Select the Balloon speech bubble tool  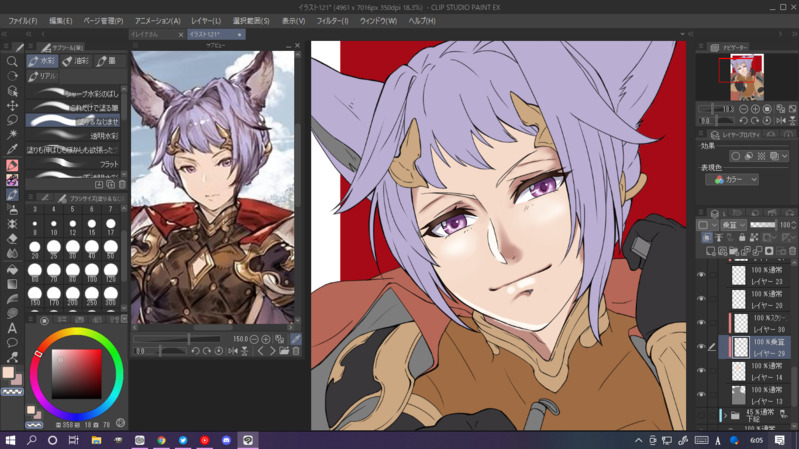pos(12,342)
